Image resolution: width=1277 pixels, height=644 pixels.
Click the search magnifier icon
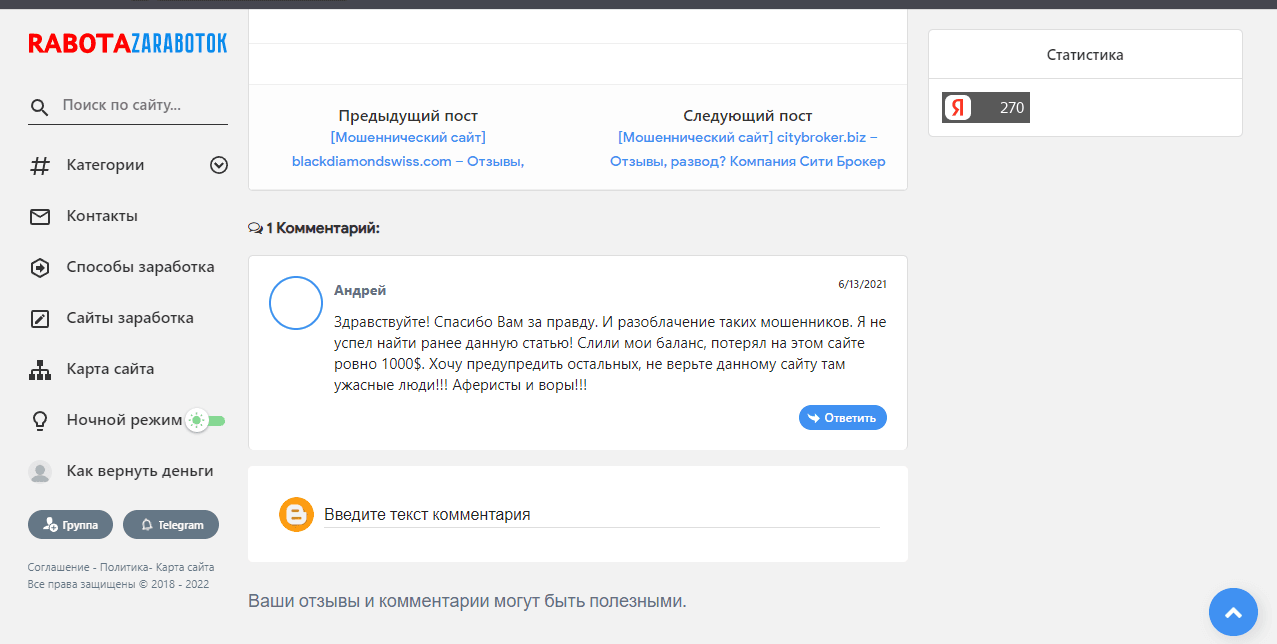coord(39,107)
